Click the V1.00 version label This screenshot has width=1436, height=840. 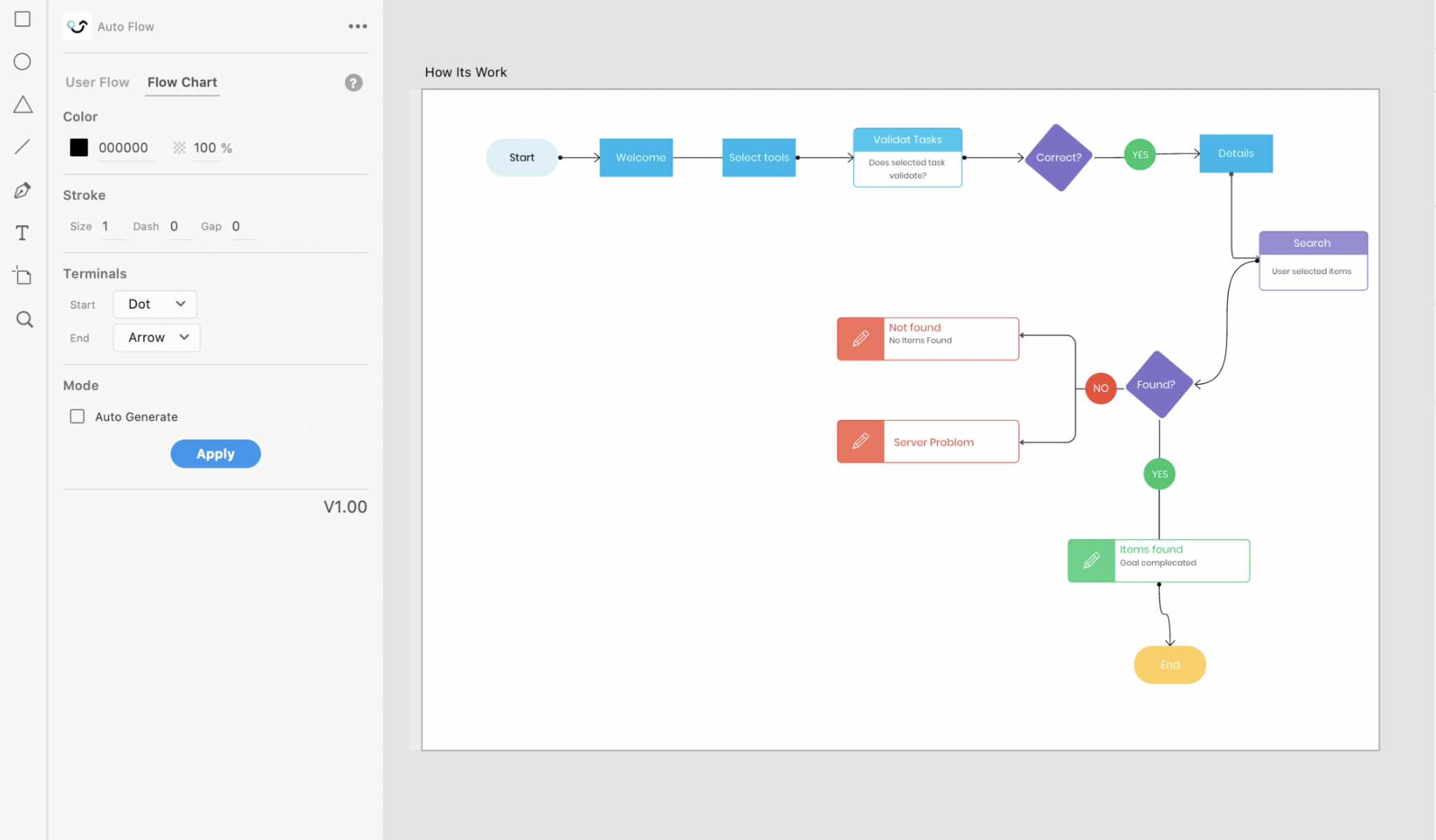click(x=345, y=507)
